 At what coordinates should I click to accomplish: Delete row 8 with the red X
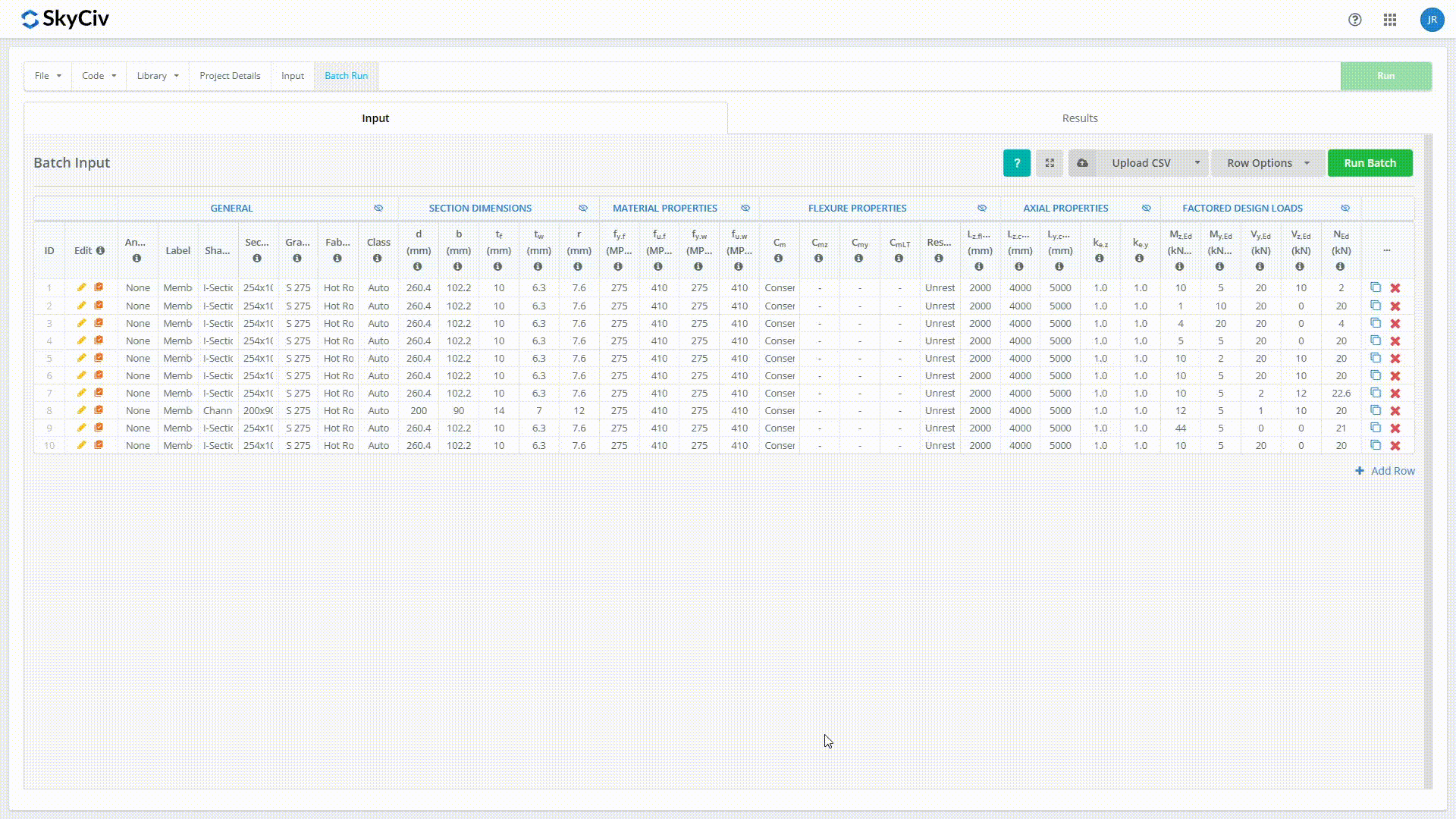[1395, 411]
